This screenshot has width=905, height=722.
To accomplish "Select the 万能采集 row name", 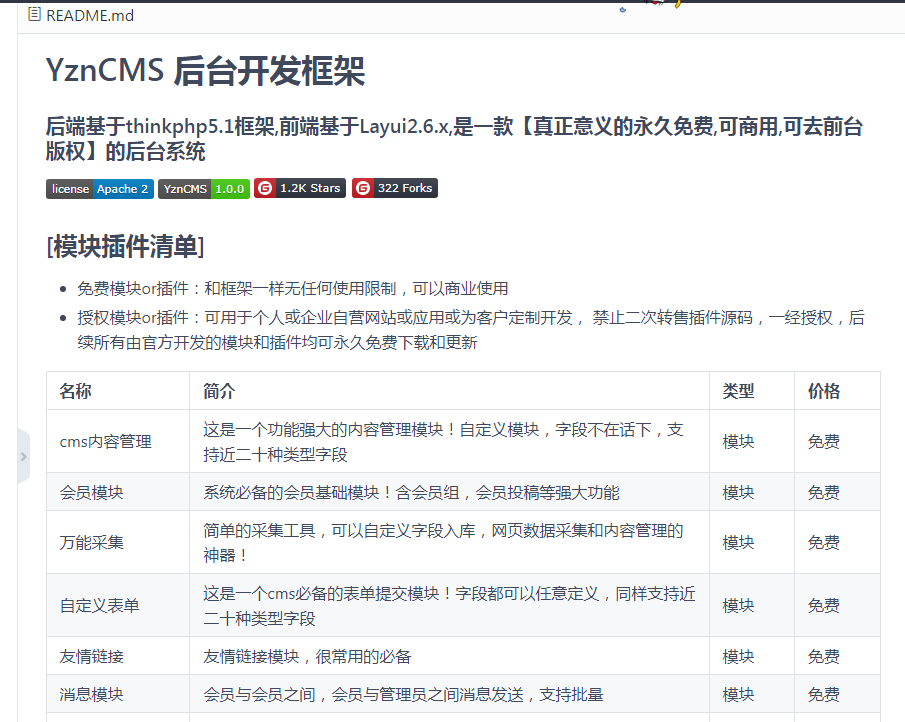I will pyautogui.click(x=91, y=542).
